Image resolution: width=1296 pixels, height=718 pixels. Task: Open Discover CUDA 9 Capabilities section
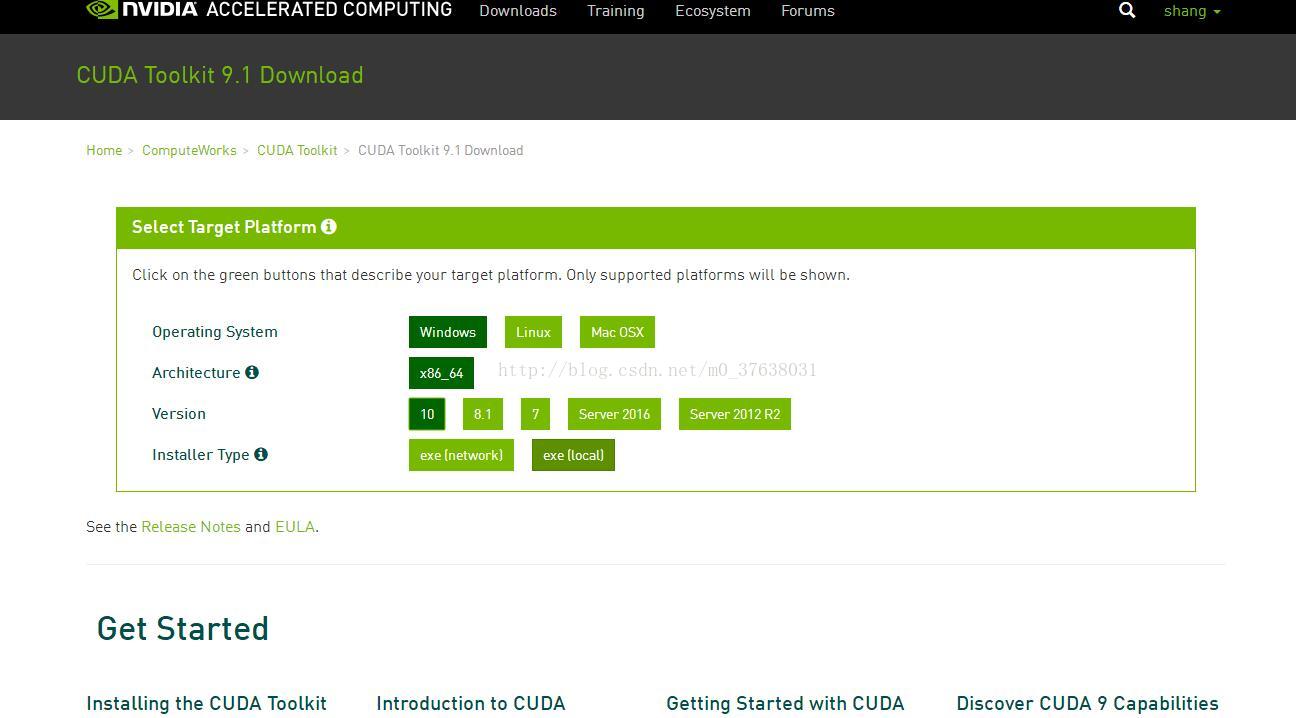coord(1087,703)
